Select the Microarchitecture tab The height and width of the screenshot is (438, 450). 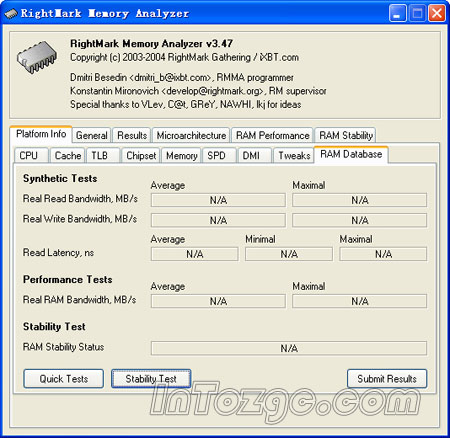click(x=191, y=135)
